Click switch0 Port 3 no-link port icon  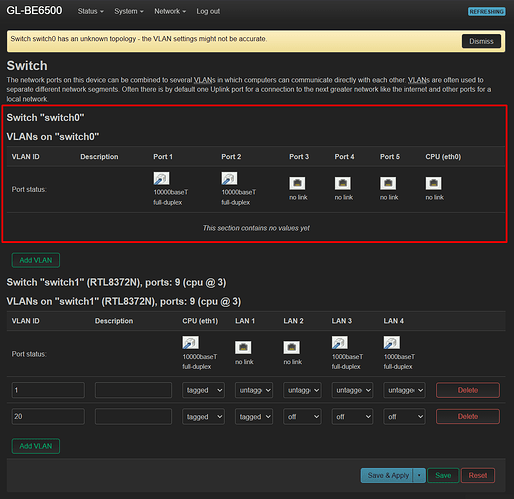(x=297, y=183)
